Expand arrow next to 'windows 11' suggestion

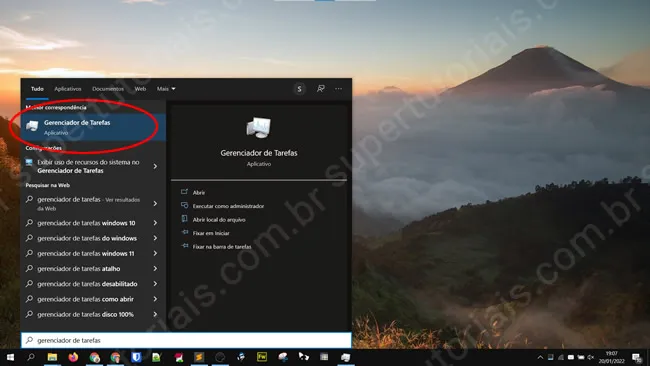coord(155,253)
